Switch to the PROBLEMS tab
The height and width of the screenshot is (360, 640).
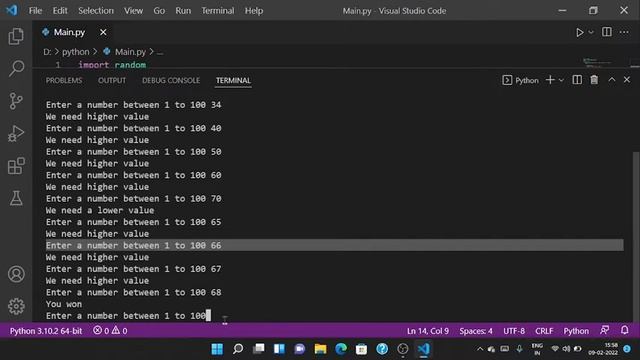(64, 80)
